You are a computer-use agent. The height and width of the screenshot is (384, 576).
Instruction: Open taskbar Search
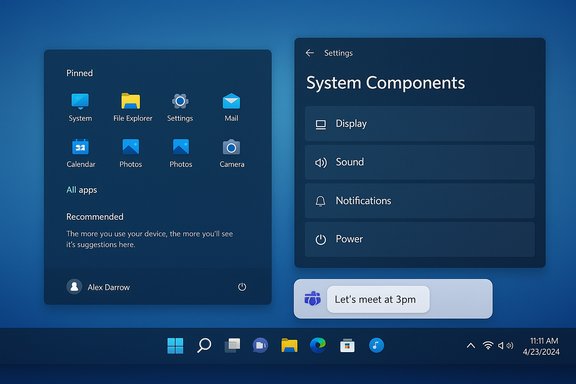coord(204,345)
